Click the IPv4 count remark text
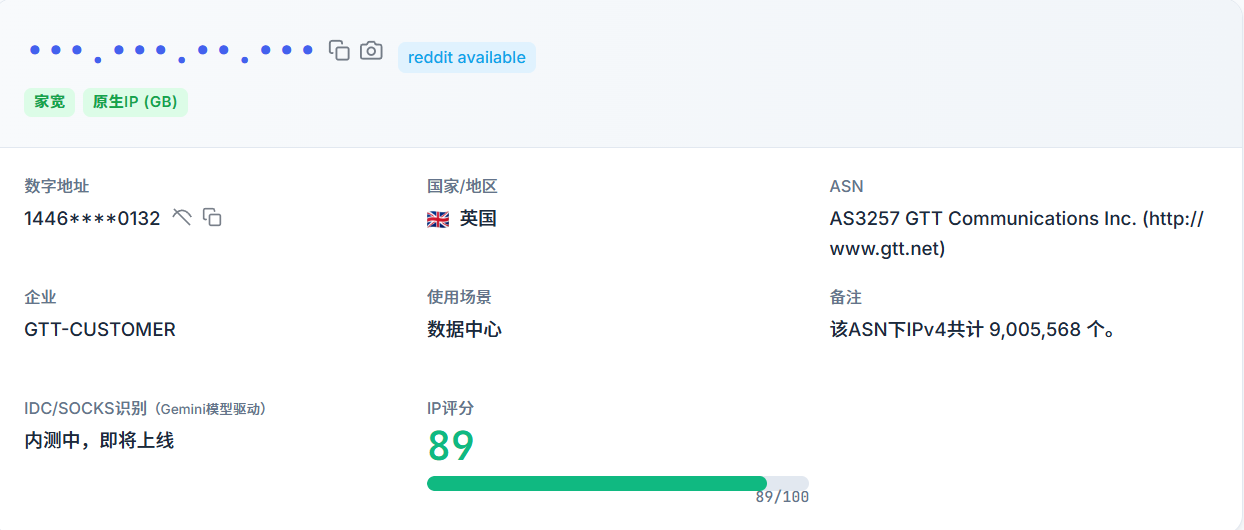Viewport: 1244px width, 530px height. 972,329
